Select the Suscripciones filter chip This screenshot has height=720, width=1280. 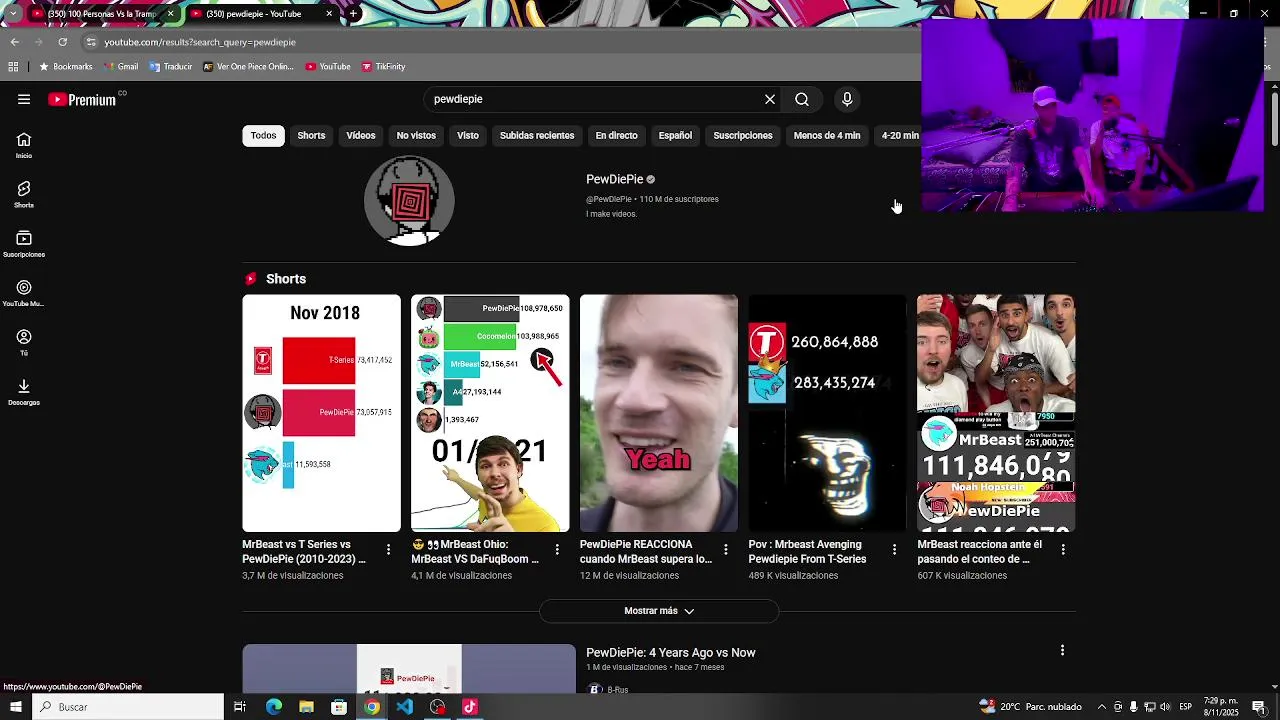[743, 136]
